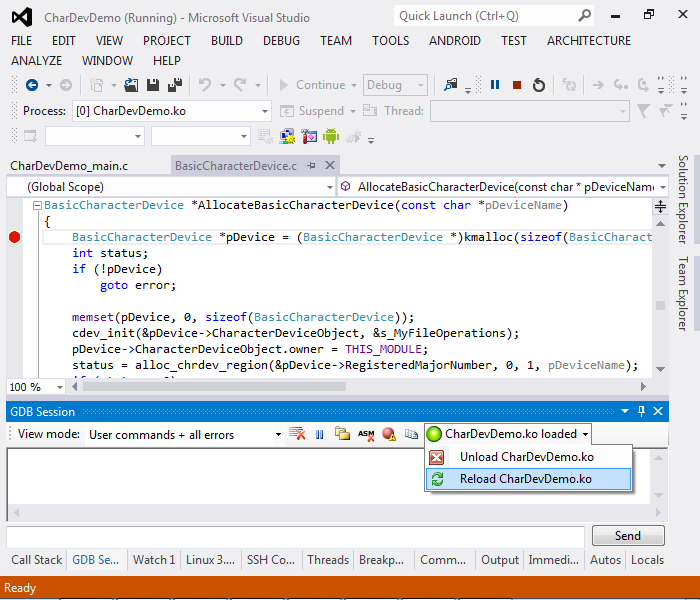Click the ASM icon in GDB toolbar

click(366, 434)
